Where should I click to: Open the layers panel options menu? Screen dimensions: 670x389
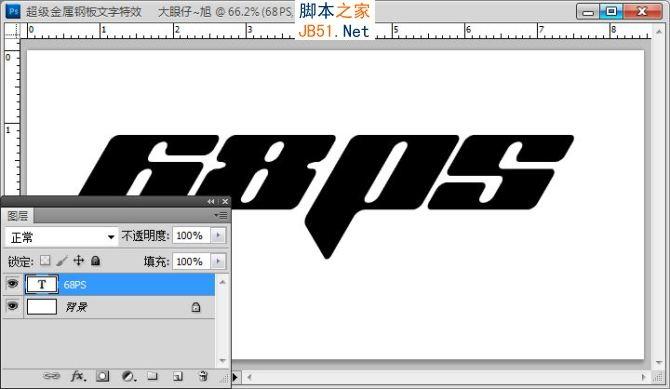pyautogui.click(x=221, y=215)
